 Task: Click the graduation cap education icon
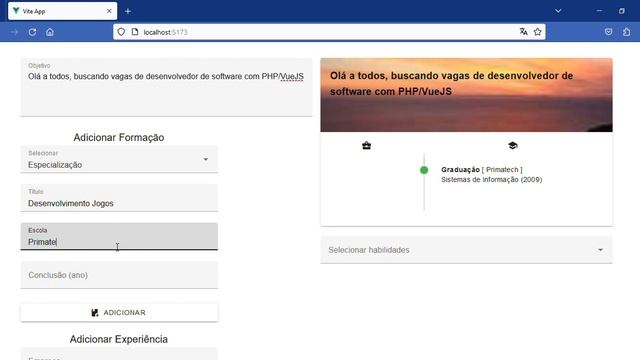(513, 145)
